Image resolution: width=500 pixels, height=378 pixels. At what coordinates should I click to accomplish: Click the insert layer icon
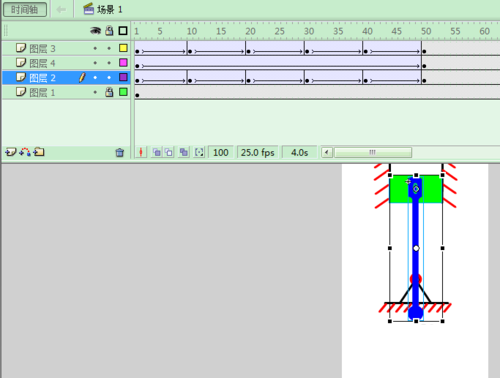point(10,152)
